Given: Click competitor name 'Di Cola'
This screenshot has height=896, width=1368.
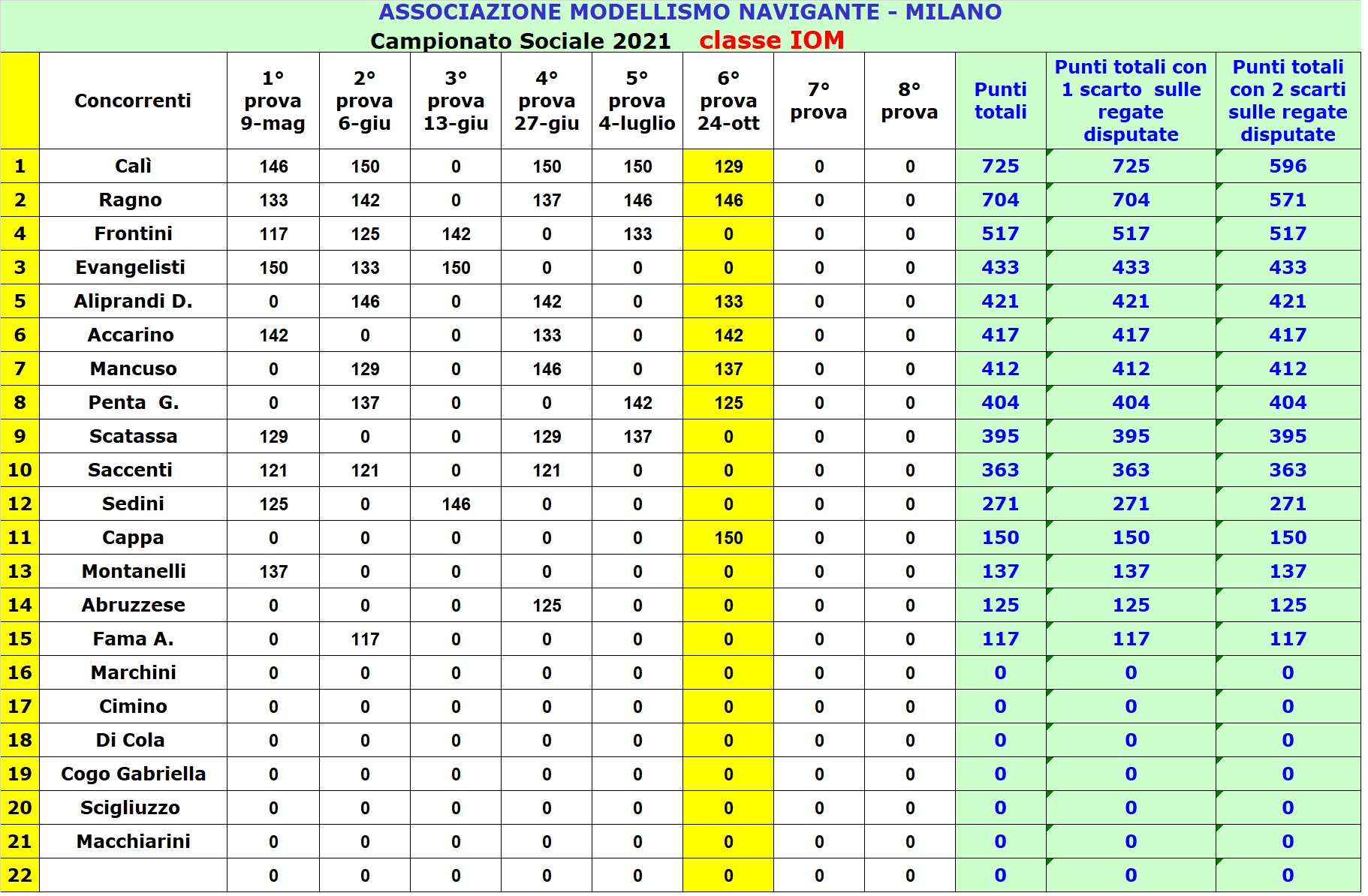Looking at the screenshot, I should click(131, 740).
